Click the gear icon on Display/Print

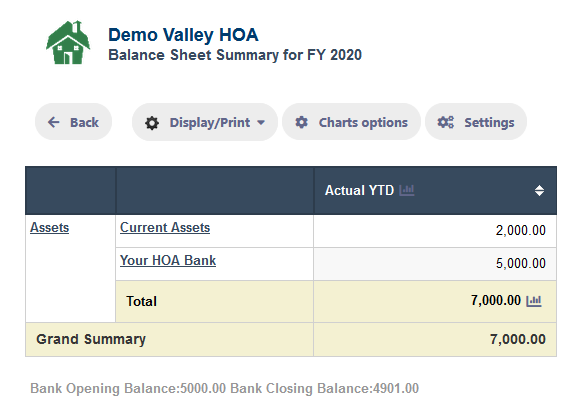click(152, 123)
